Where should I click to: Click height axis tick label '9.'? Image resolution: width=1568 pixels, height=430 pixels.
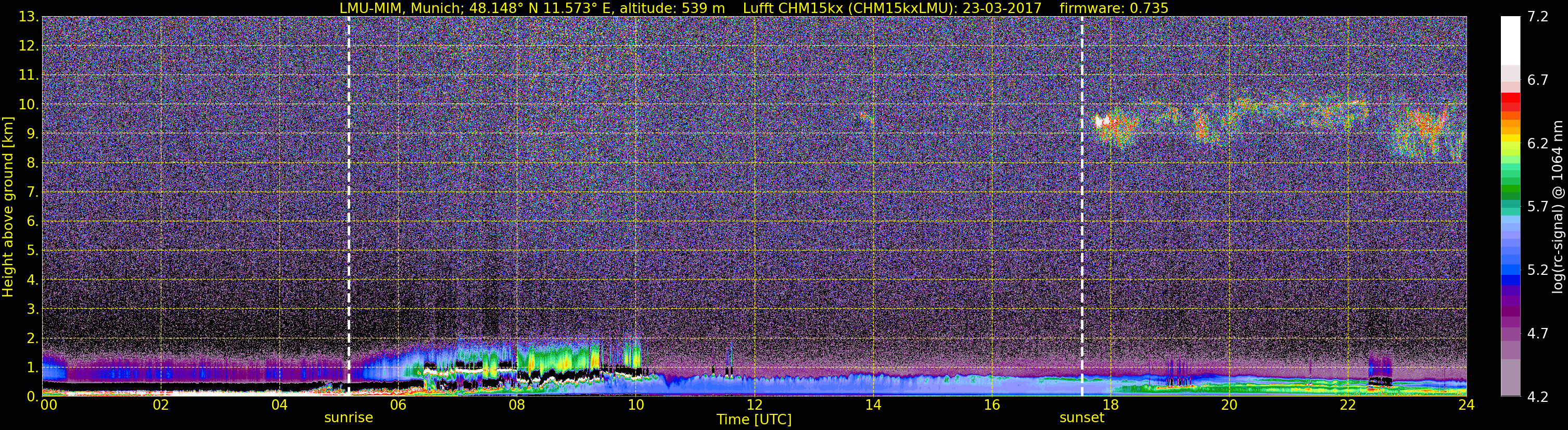click(x=32, y=133)
